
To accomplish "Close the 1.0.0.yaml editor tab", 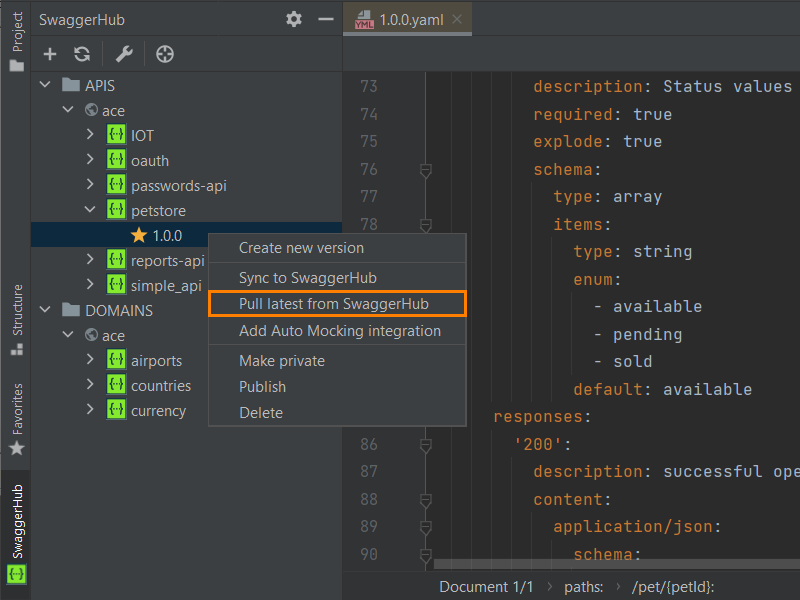I will click(x=457, y=19).
